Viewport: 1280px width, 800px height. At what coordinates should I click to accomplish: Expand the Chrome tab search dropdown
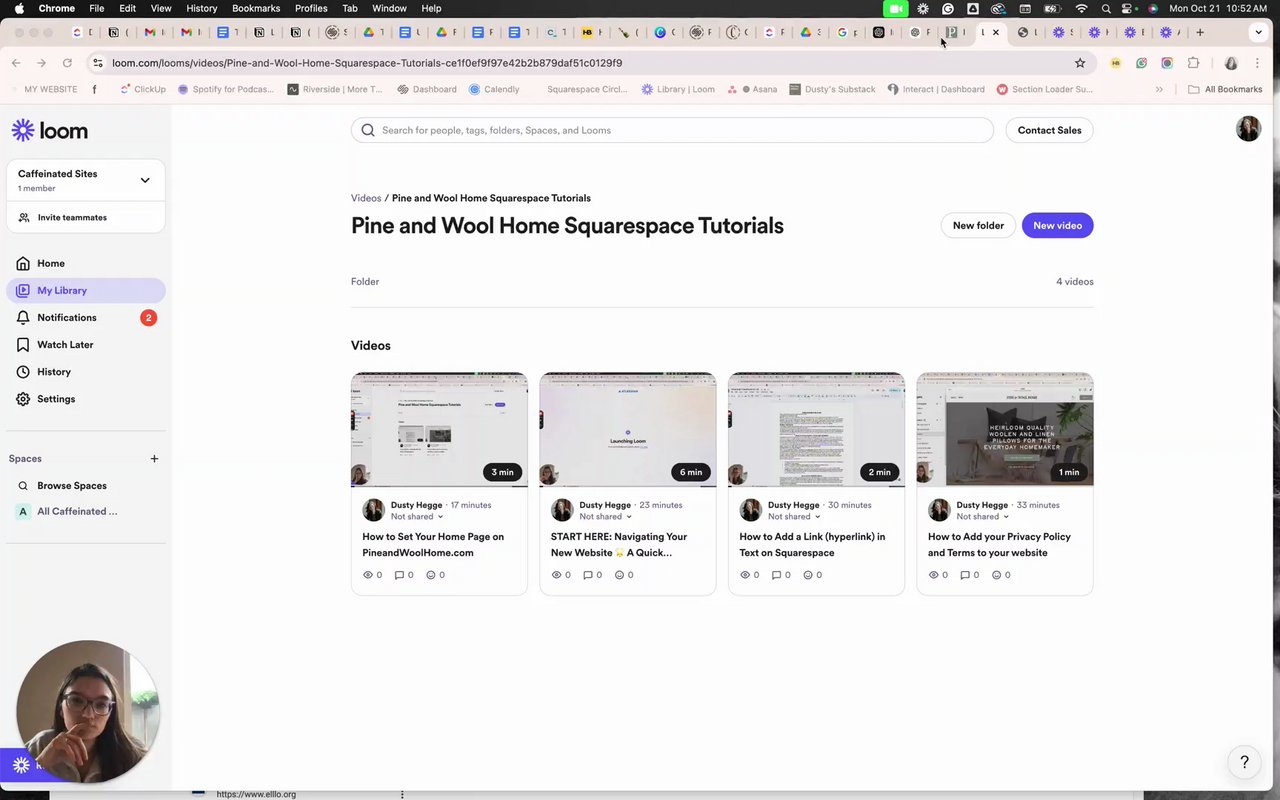[1259, 32]
